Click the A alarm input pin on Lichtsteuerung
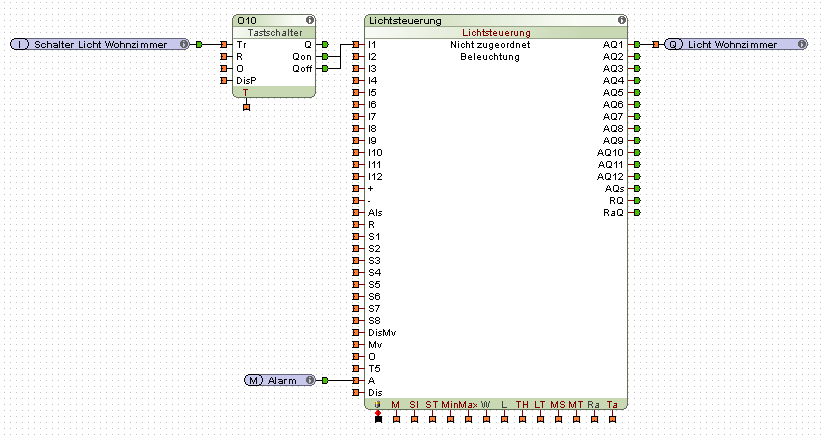The width and height of the screenshot is (824, 440). coord(356,381)
